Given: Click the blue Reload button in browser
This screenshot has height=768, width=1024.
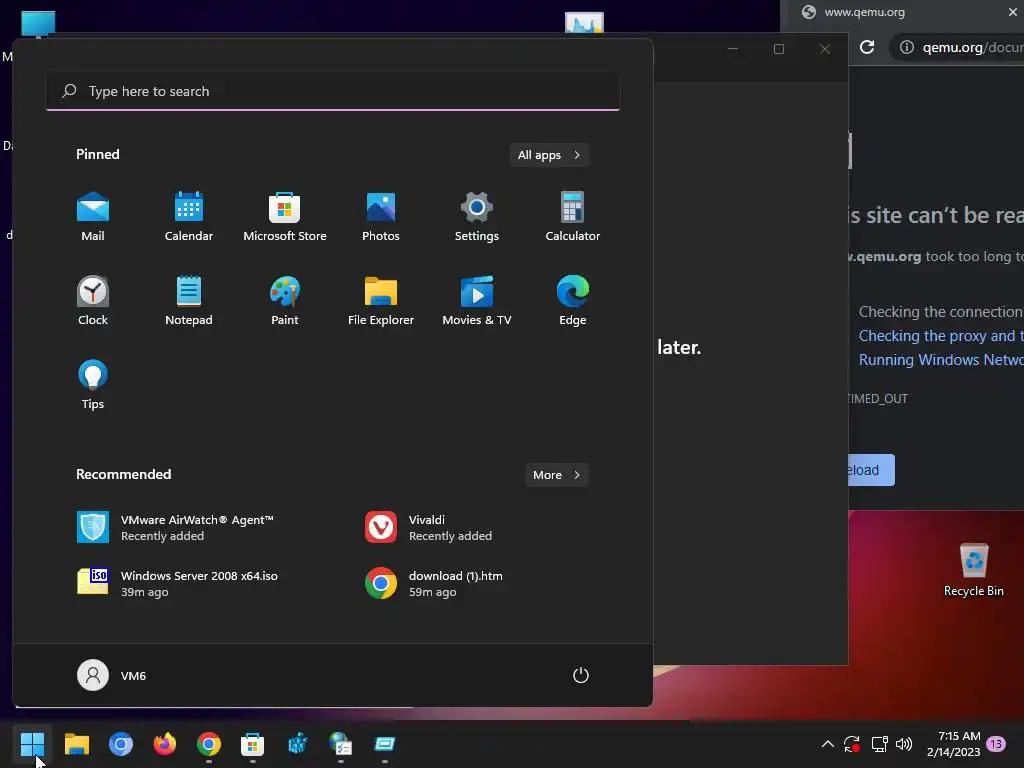Looking at the screenshot, I should [871, 470].
